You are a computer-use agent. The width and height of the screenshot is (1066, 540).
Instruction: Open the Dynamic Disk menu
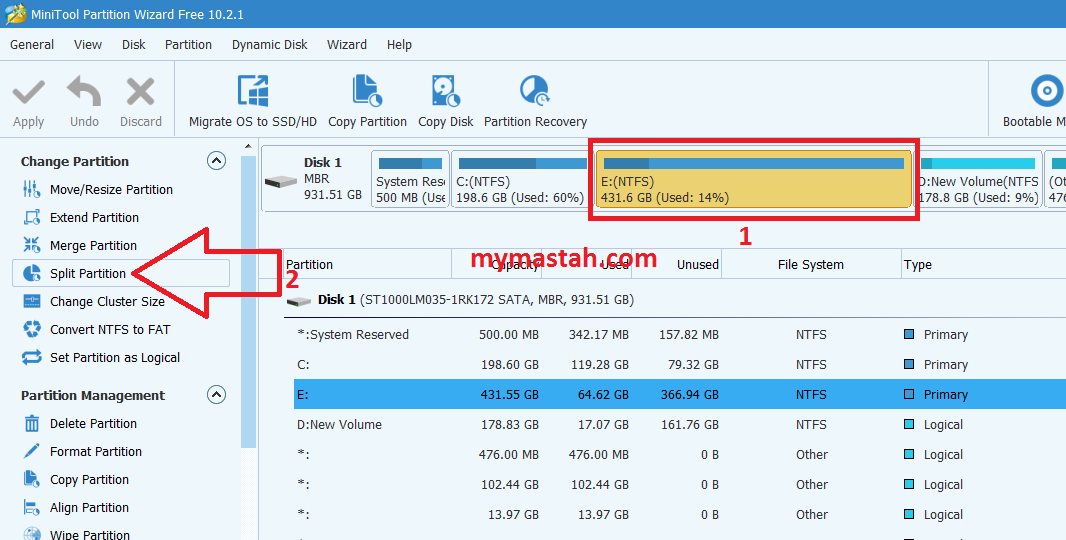269,45
